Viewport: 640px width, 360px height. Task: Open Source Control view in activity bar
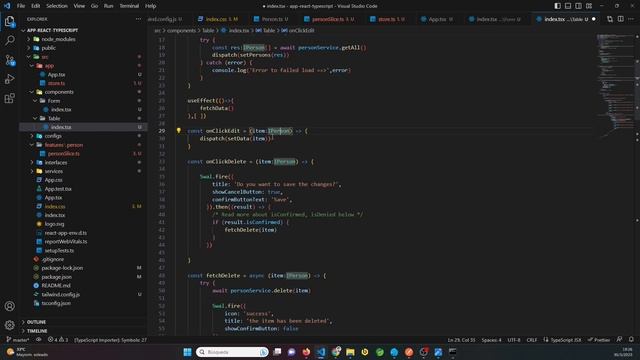click(x=9, y=60)
